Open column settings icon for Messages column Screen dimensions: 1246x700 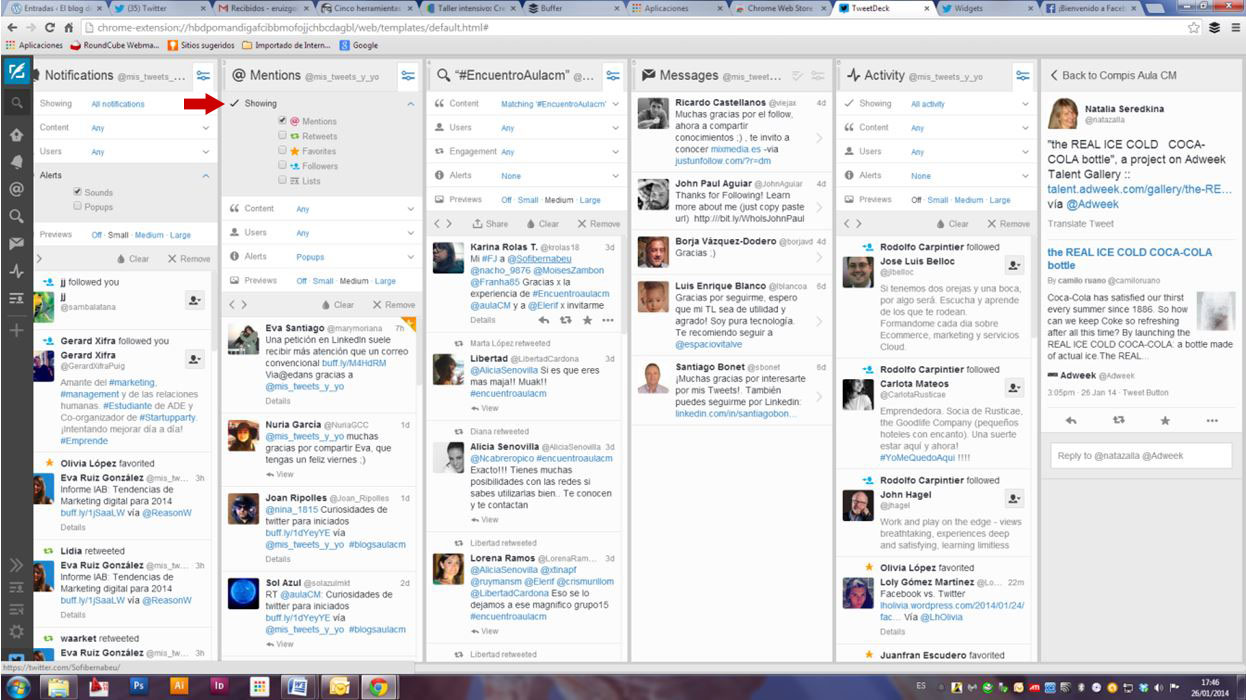[x=818, y=76]
